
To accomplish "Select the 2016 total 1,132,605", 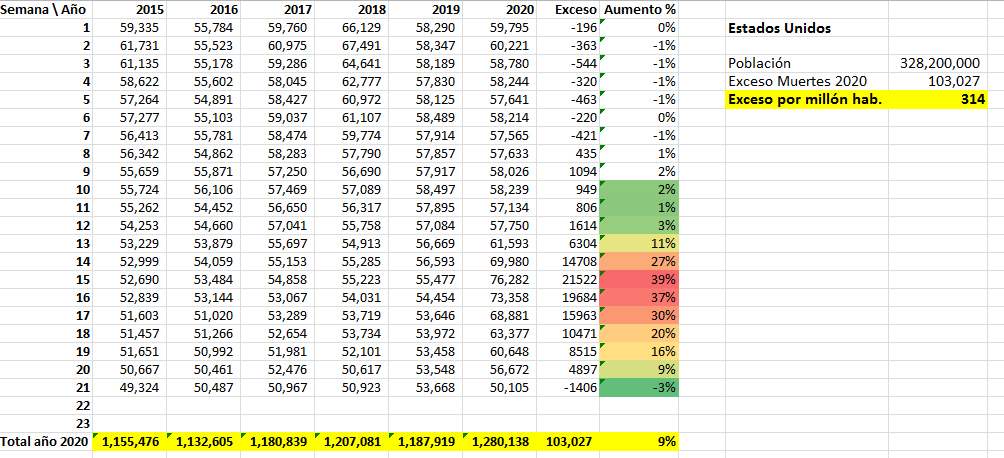I will pos(204,441).
